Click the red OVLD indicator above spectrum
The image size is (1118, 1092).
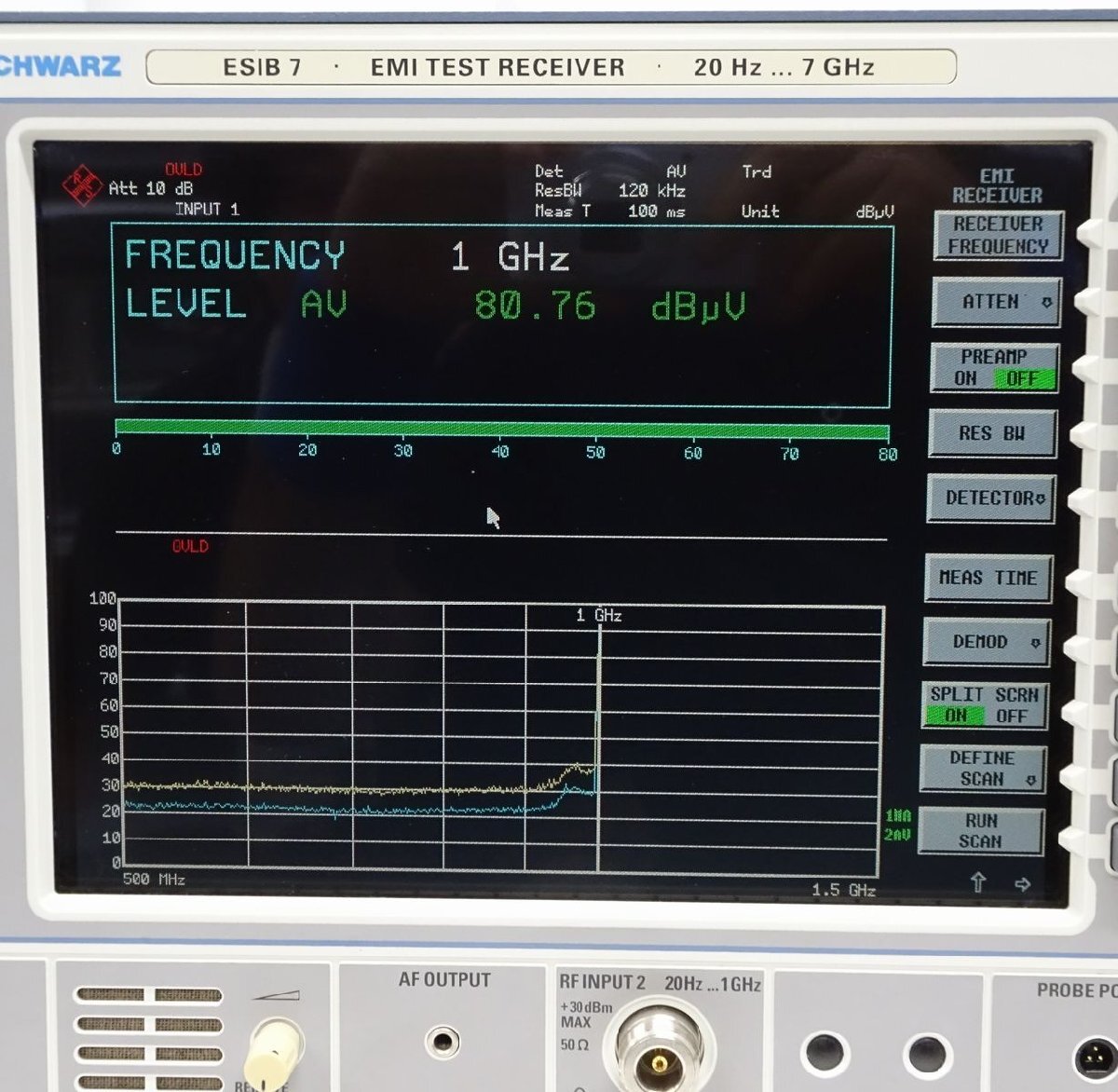point(190,546)
